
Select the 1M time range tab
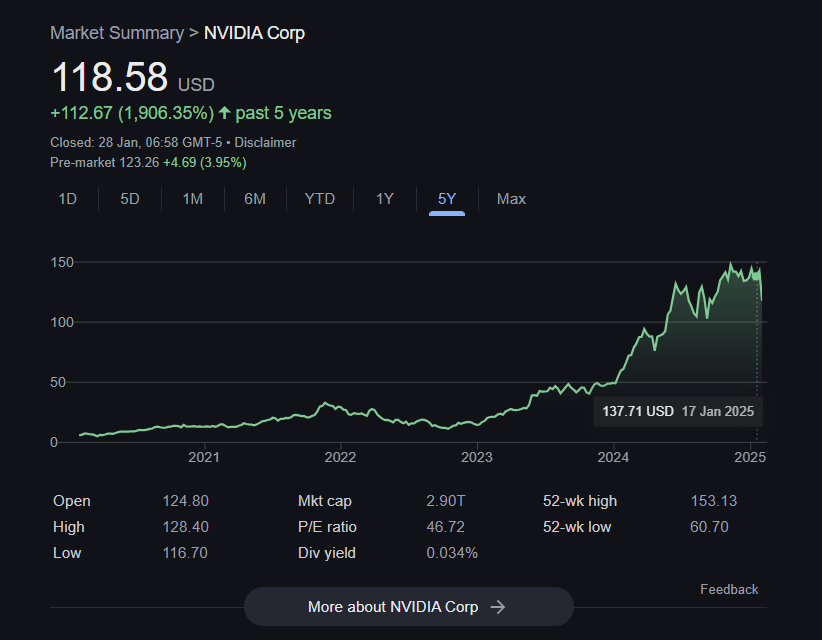pyautogui.click(x=192, y=199)
